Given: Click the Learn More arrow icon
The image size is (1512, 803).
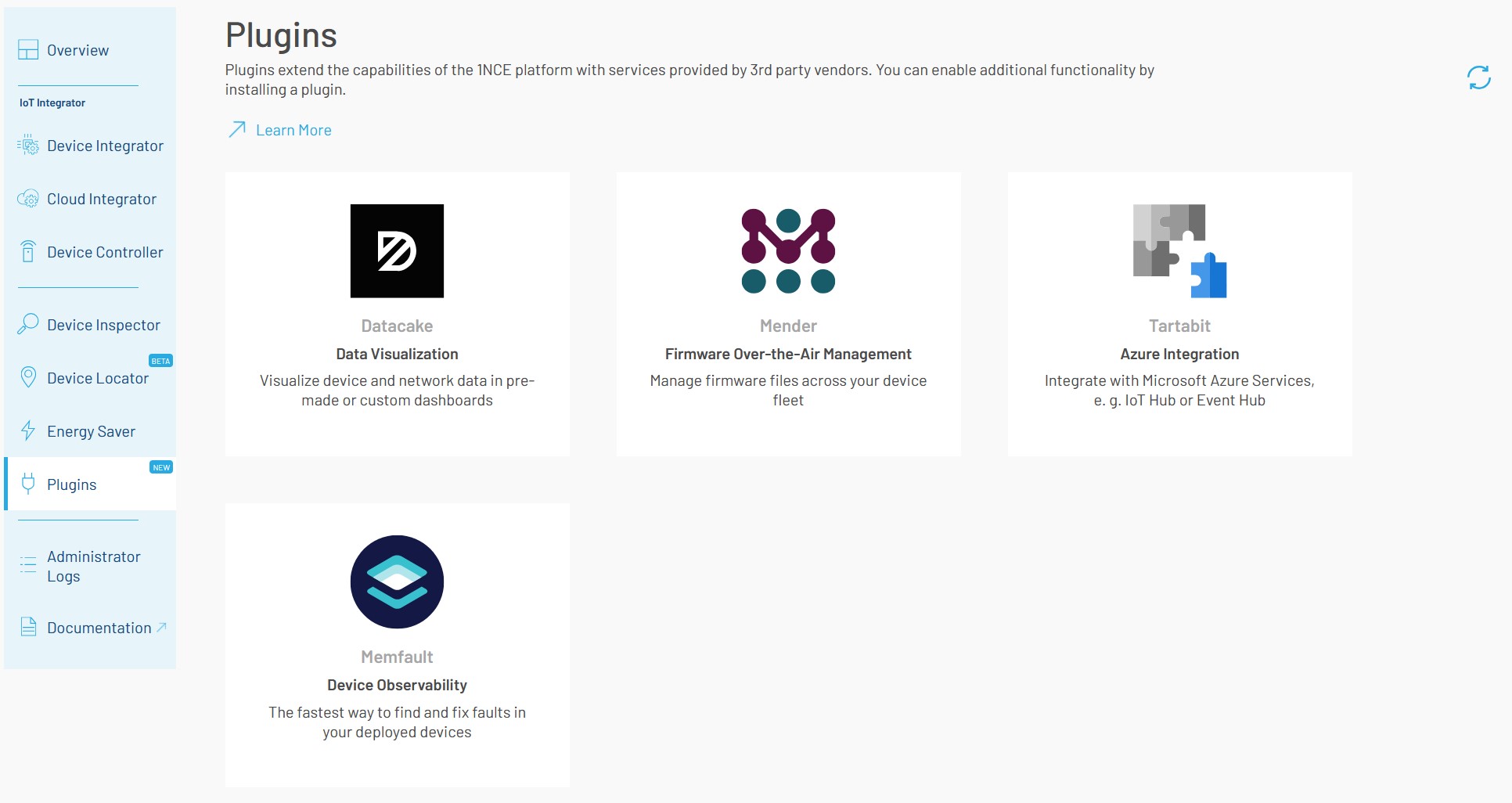Looking at the screenshot, I should coord(235,129).
